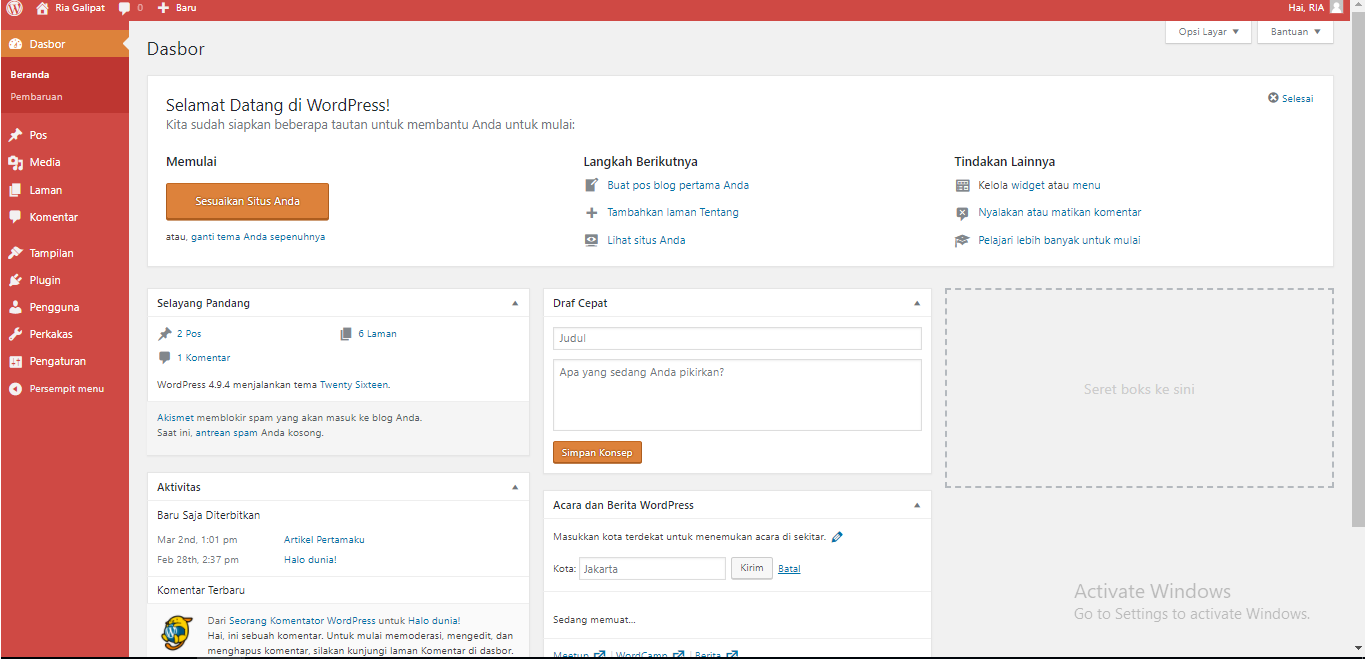The height and width of the screenshot is (659, 1365).
Task: Click the WordPress logo in admin bar
Action: pyautogui.click(x=14, y=8)
